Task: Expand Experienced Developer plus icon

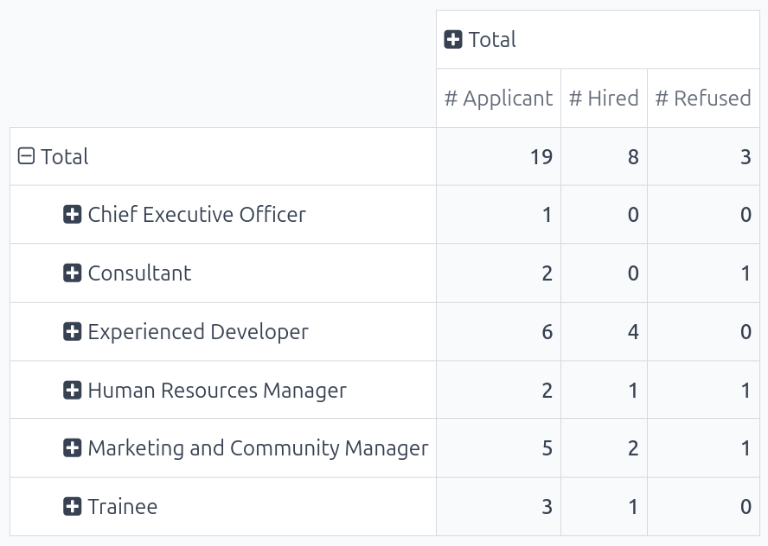Action: click(x=72, y=332)
